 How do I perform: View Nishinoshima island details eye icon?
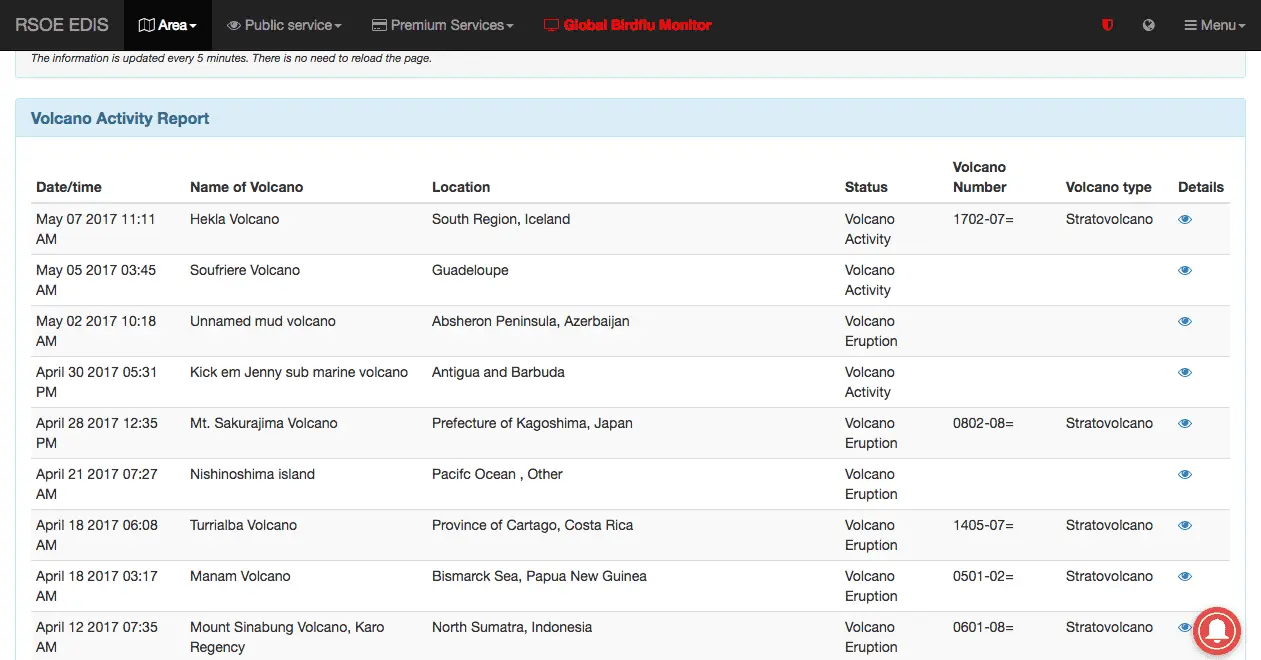pyautogui.click(x=1185, y=475)
